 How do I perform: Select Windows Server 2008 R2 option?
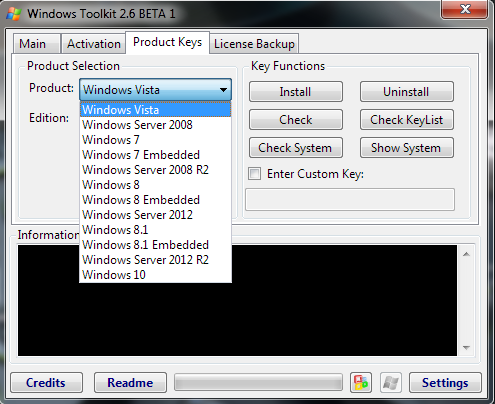pos(155,170)
